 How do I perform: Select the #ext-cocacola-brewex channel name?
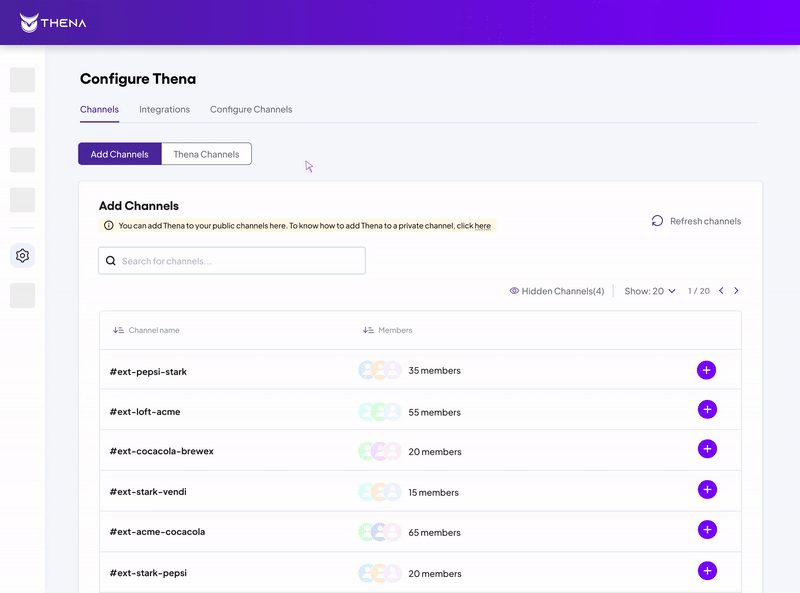[x=162, y=451]
